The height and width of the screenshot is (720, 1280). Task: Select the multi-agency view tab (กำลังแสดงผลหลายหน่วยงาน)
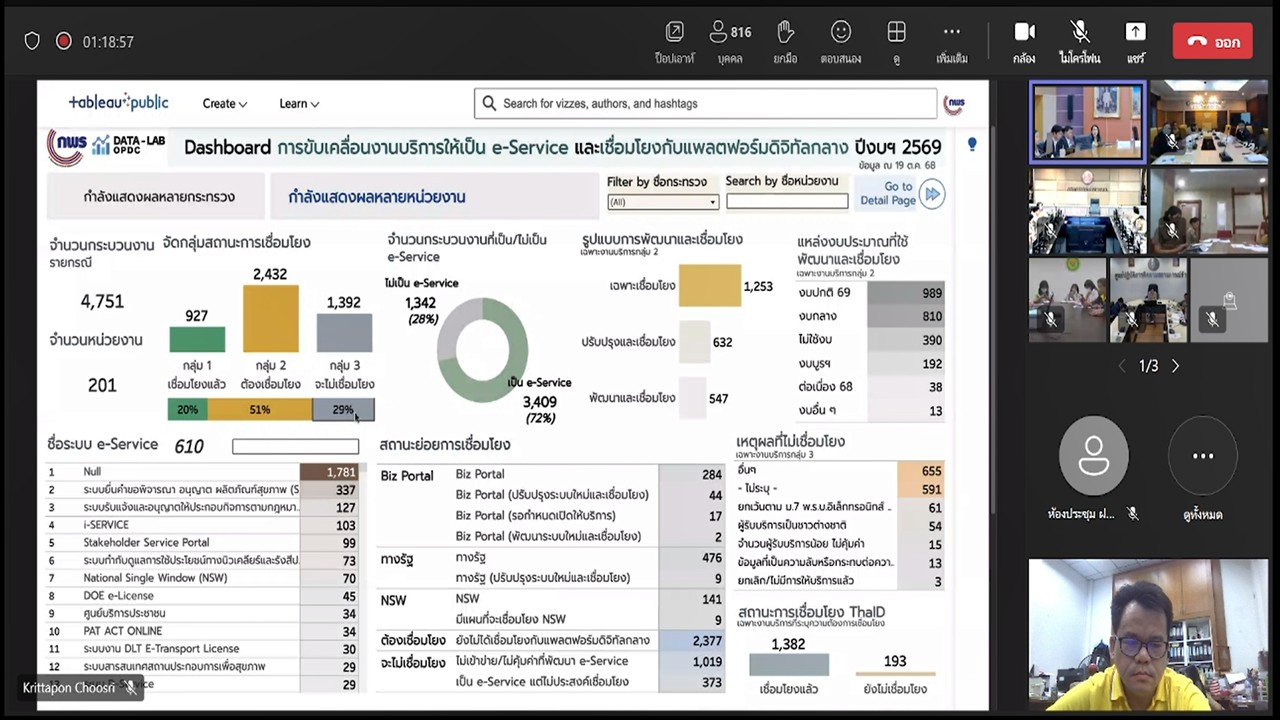tap(377, 197)
